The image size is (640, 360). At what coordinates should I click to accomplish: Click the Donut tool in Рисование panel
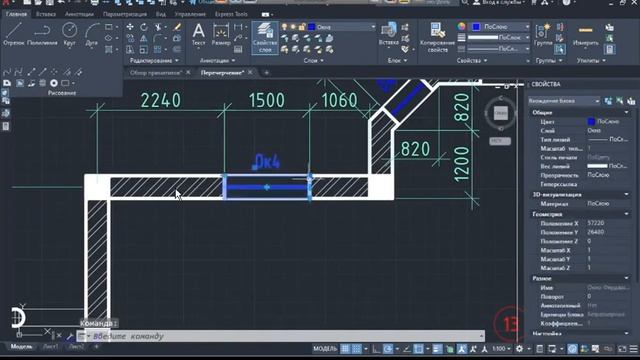coord(54,83)
